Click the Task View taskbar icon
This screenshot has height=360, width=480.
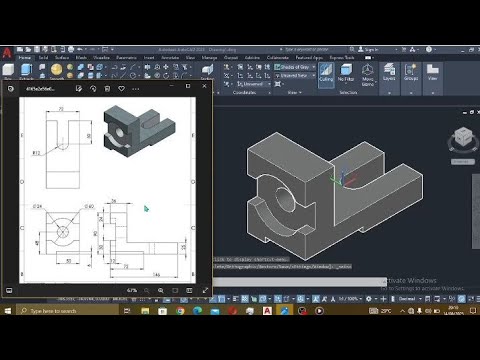click(127, 311)
